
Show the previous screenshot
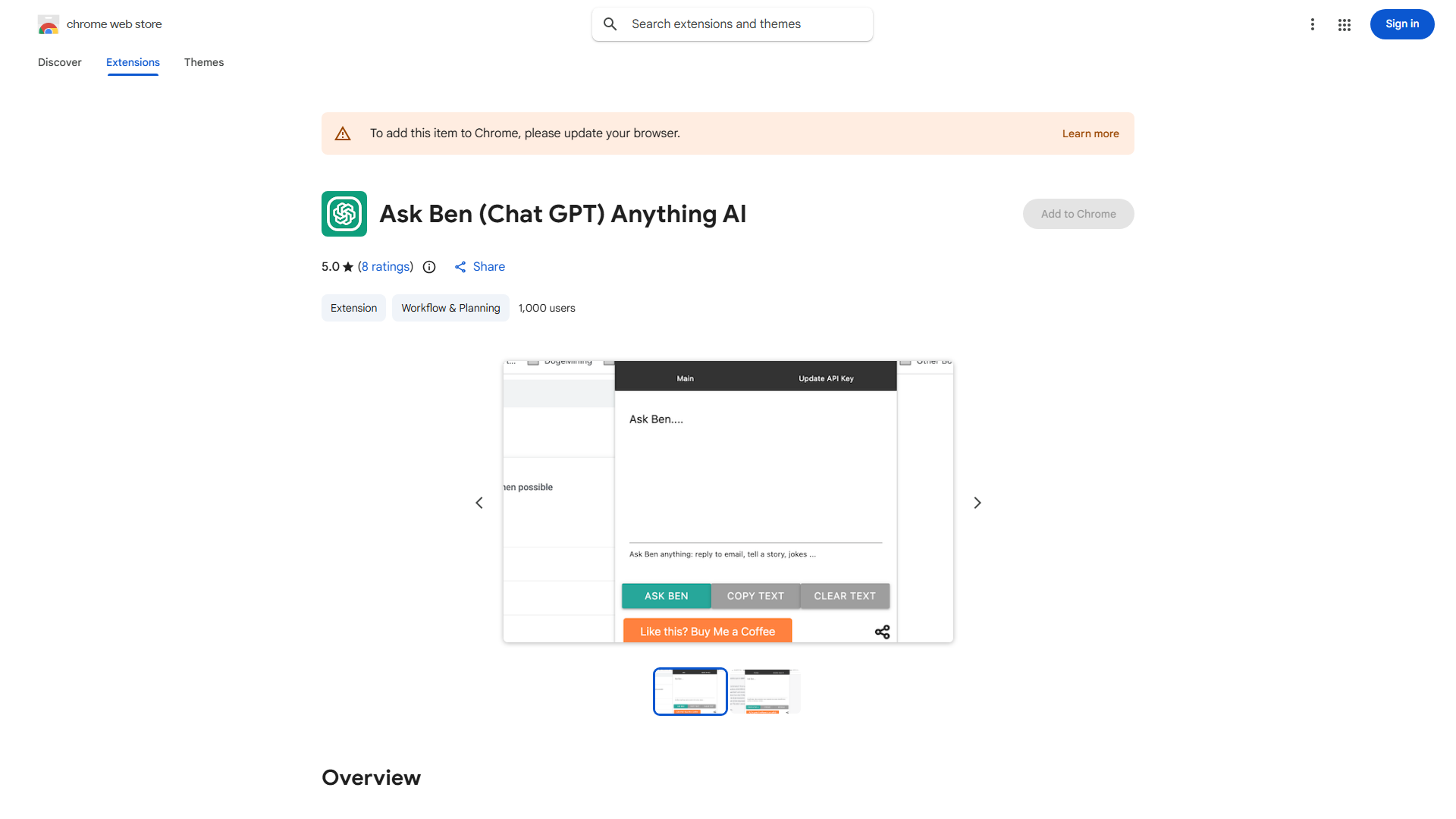tap(479, 503)
